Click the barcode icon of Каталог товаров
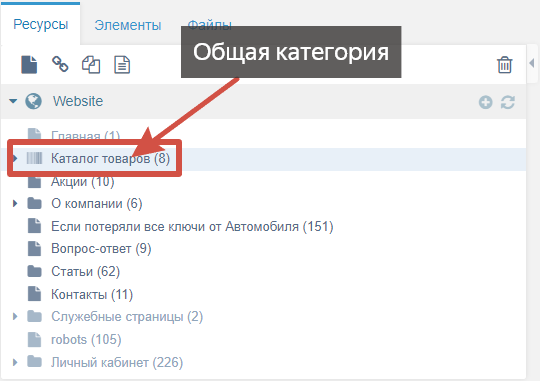This screenshot has height=381, width=540. point(34,158)
